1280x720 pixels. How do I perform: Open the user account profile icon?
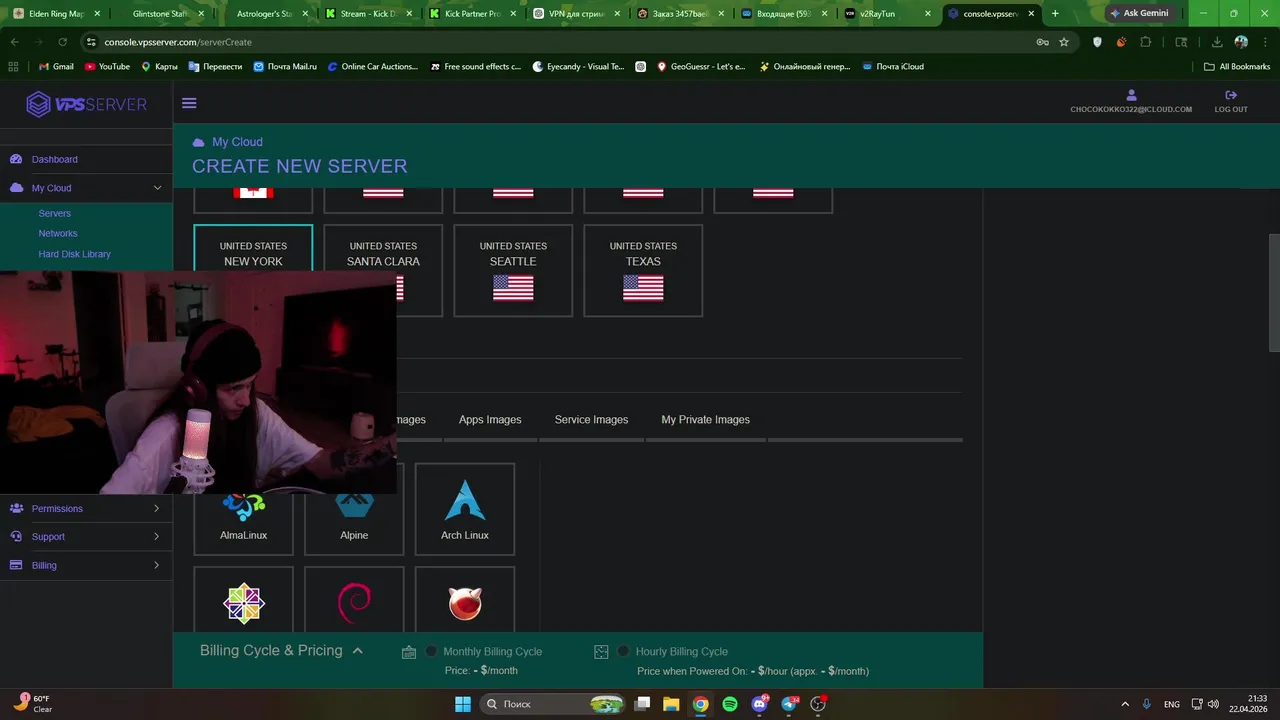pos(1131,95)
